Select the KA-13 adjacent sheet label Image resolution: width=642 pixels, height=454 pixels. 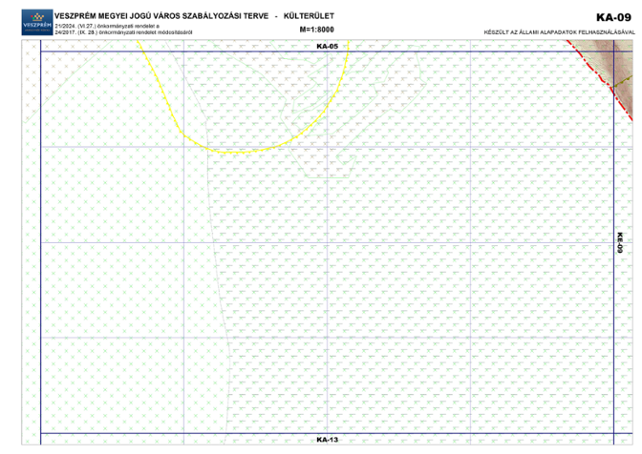(327, 440)
